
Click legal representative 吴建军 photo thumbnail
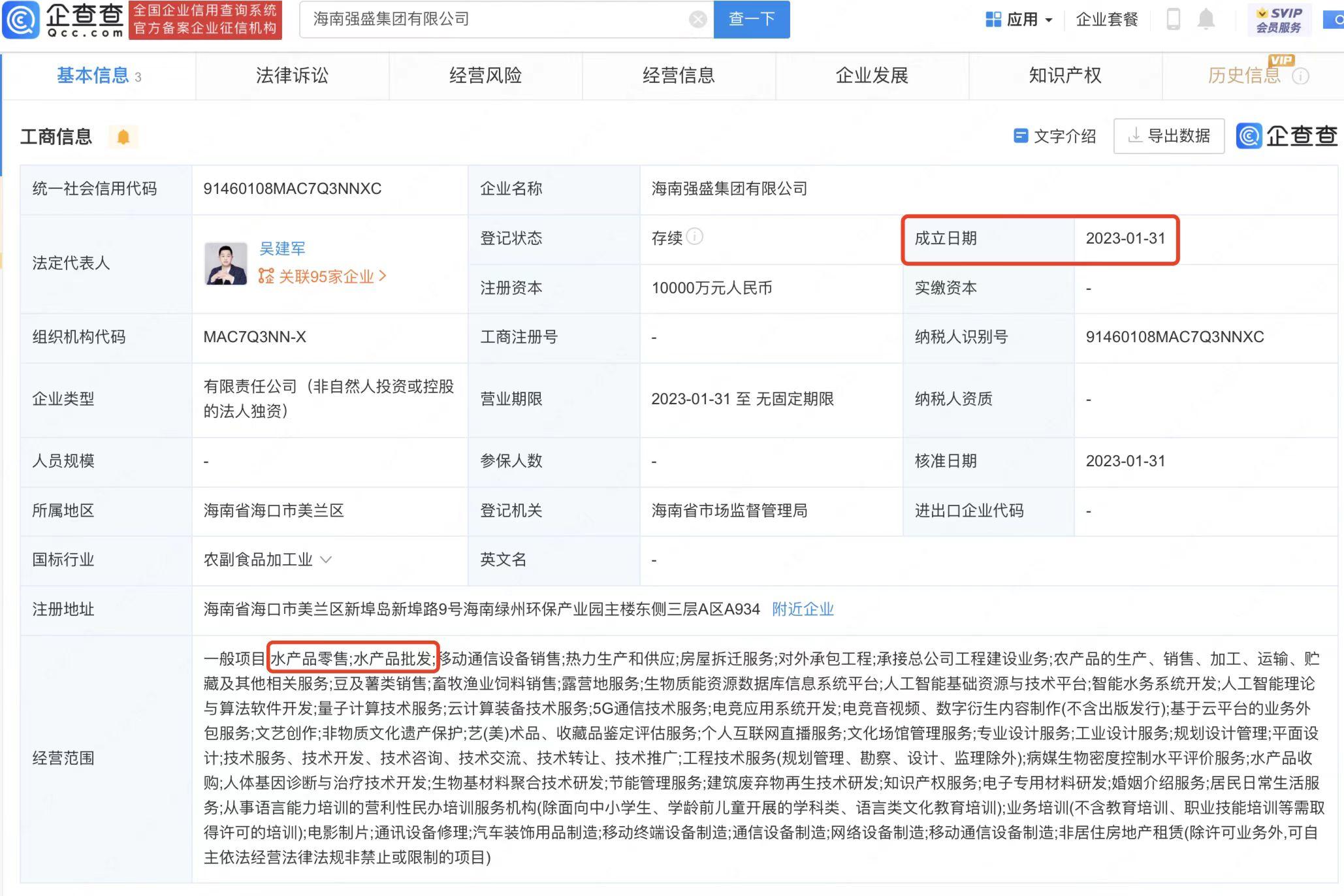click(225, 263)
